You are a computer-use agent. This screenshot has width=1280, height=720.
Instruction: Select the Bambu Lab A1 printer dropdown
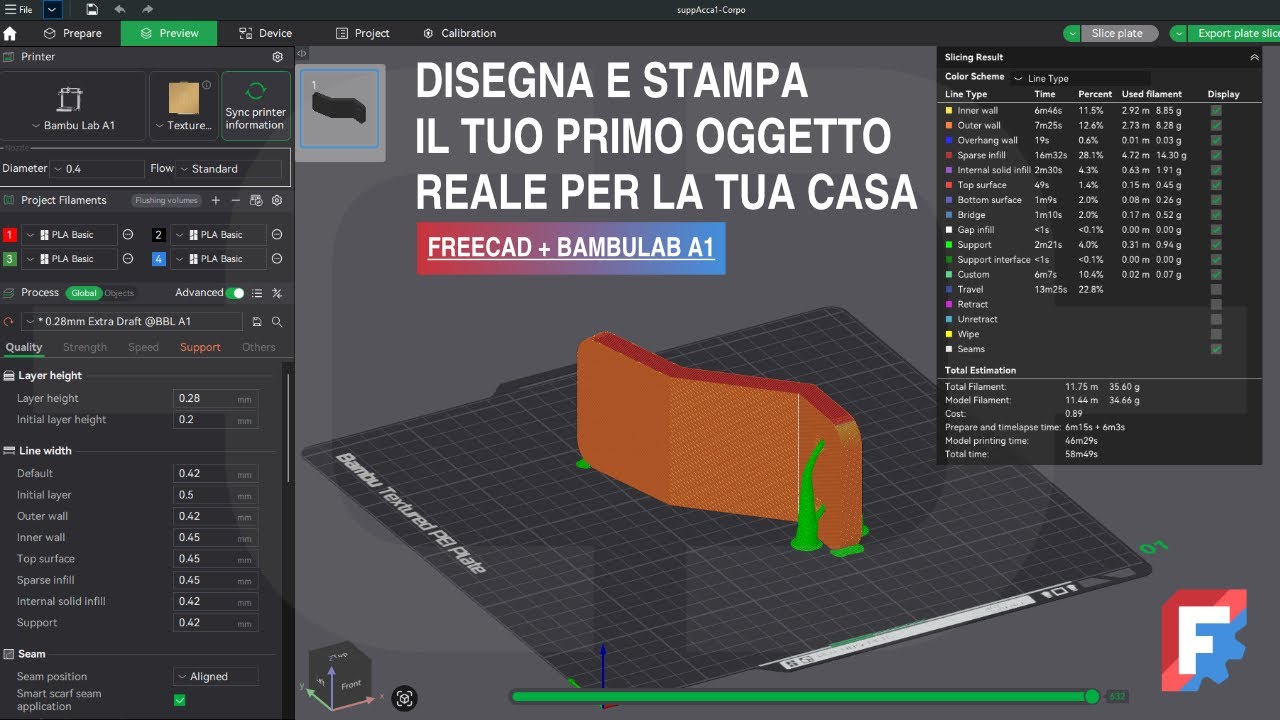click(72, 106)
